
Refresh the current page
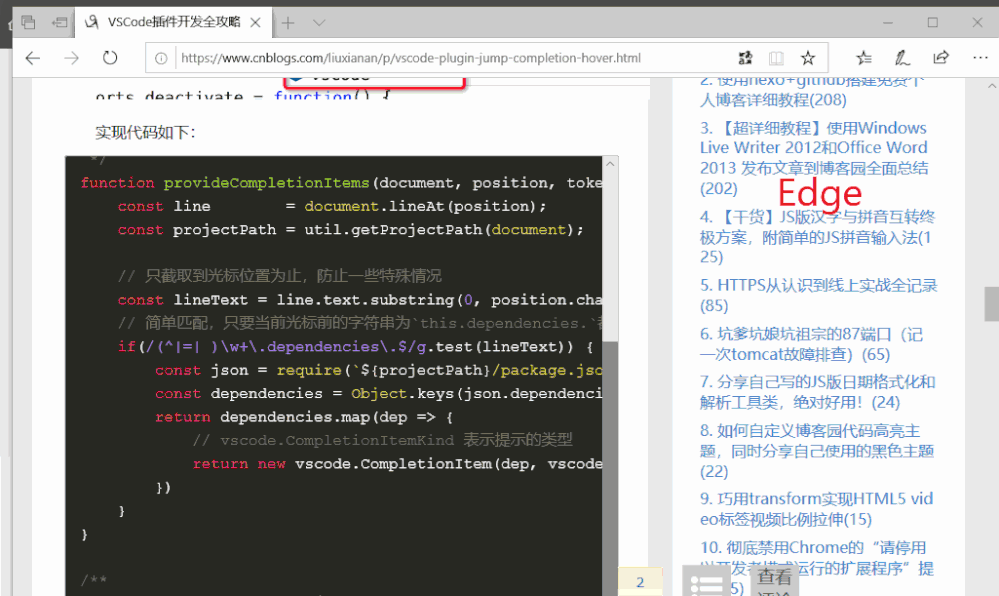pyautogui.click(x=110, y=58)
